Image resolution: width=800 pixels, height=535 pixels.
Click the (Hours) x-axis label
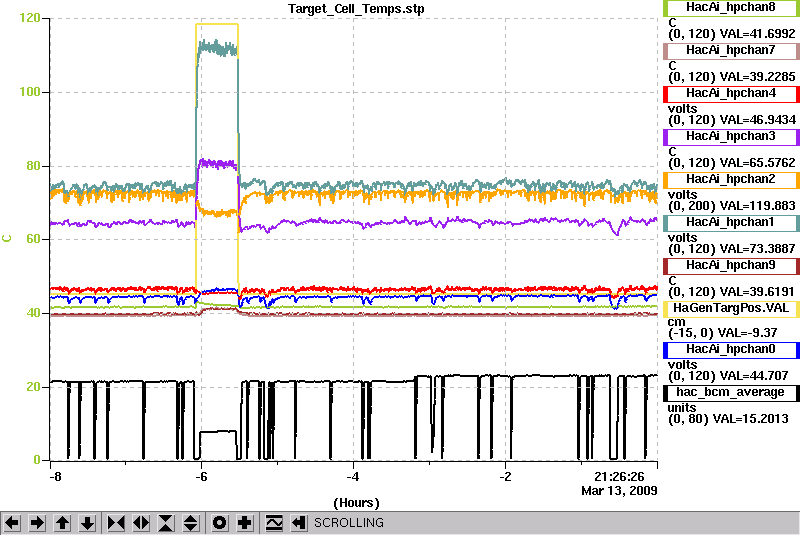(356, 503)
